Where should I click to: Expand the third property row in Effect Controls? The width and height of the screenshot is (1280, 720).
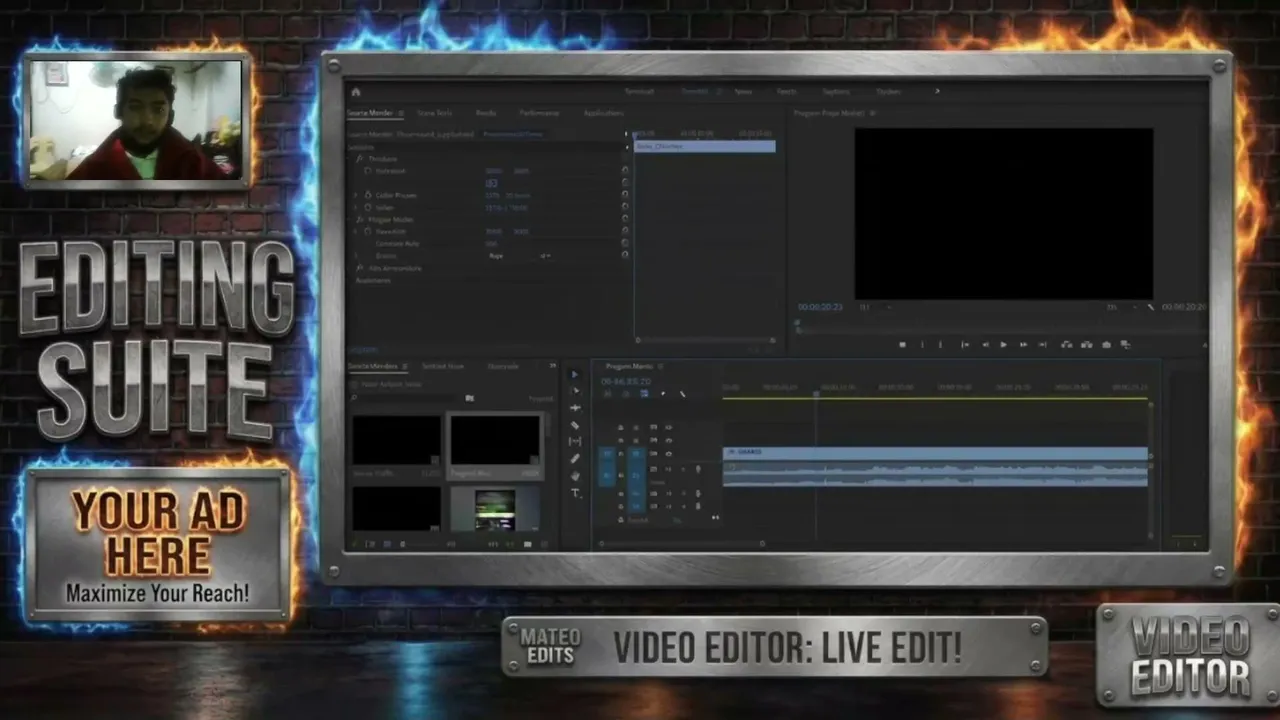[x=356, y=195]
